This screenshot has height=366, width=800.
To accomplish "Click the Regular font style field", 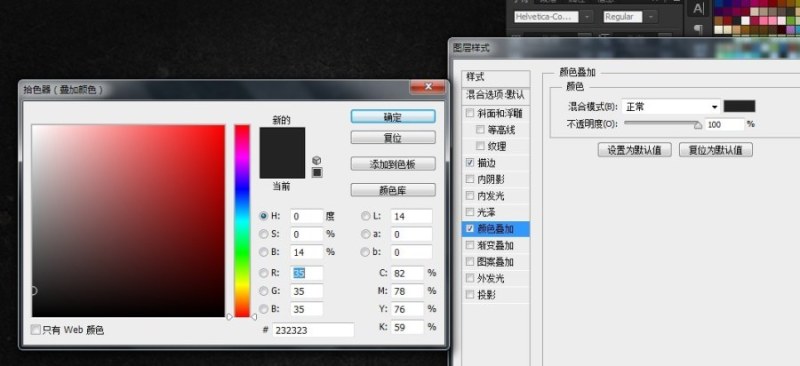I will pyautogui.click(x=623, y=17).
